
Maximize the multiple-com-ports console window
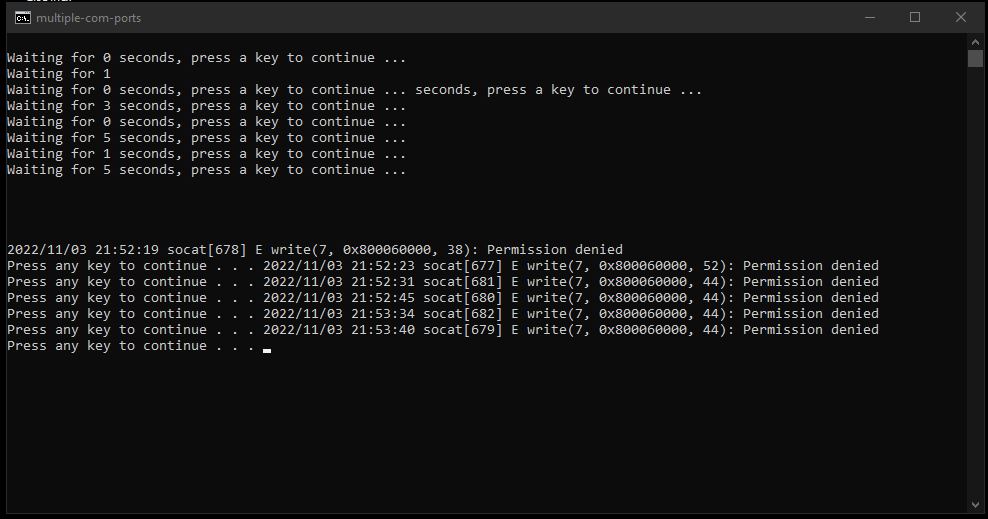[915, 18]
